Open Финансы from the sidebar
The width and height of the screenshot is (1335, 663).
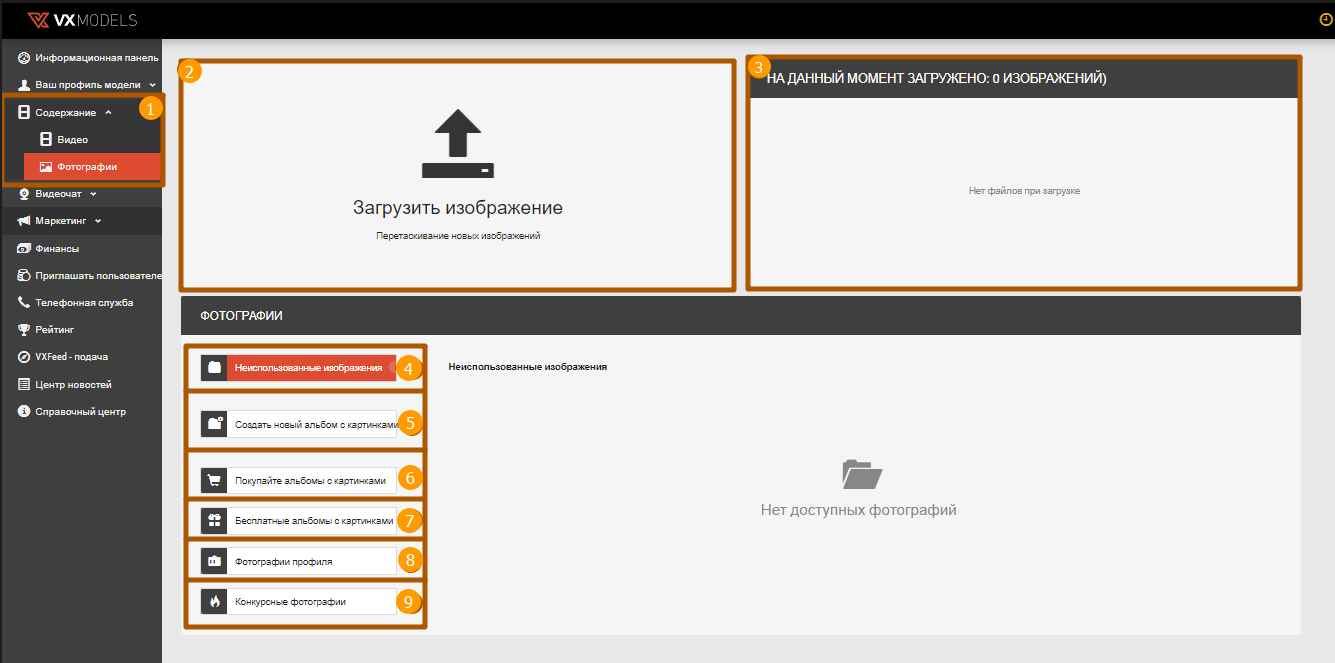(x=57, y=248)
